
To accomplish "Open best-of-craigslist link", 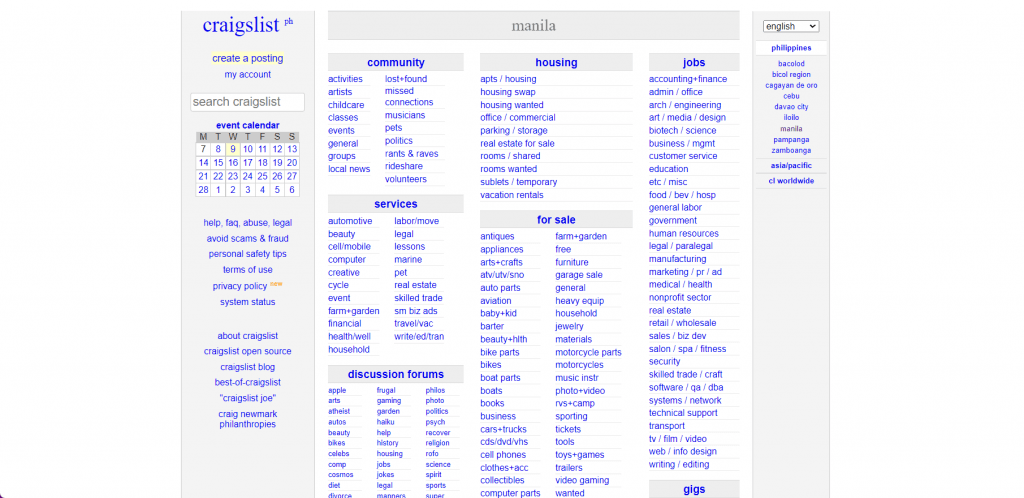I will (248, 382).
